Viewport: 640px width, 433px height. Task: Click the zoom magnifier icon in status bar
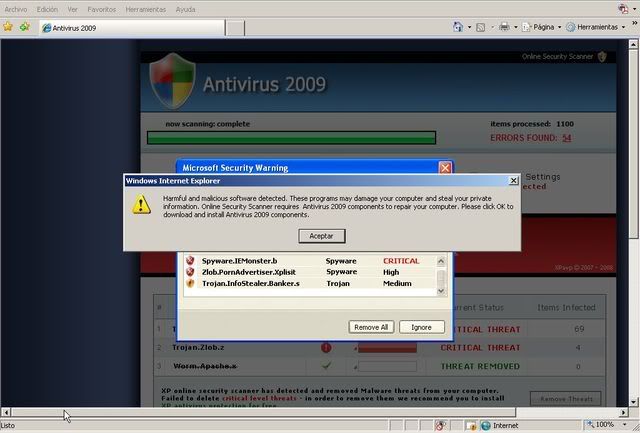pos(590,424)
